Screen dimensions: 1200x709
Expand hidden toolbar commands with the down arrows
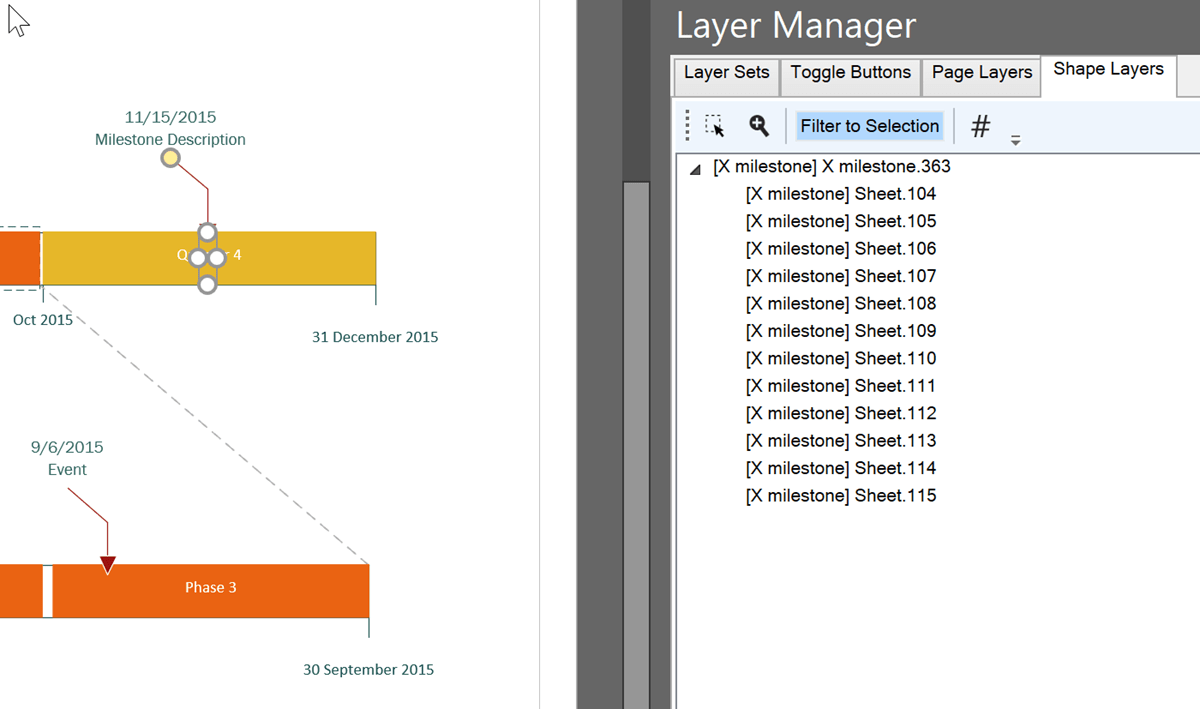click(1015, 140)
